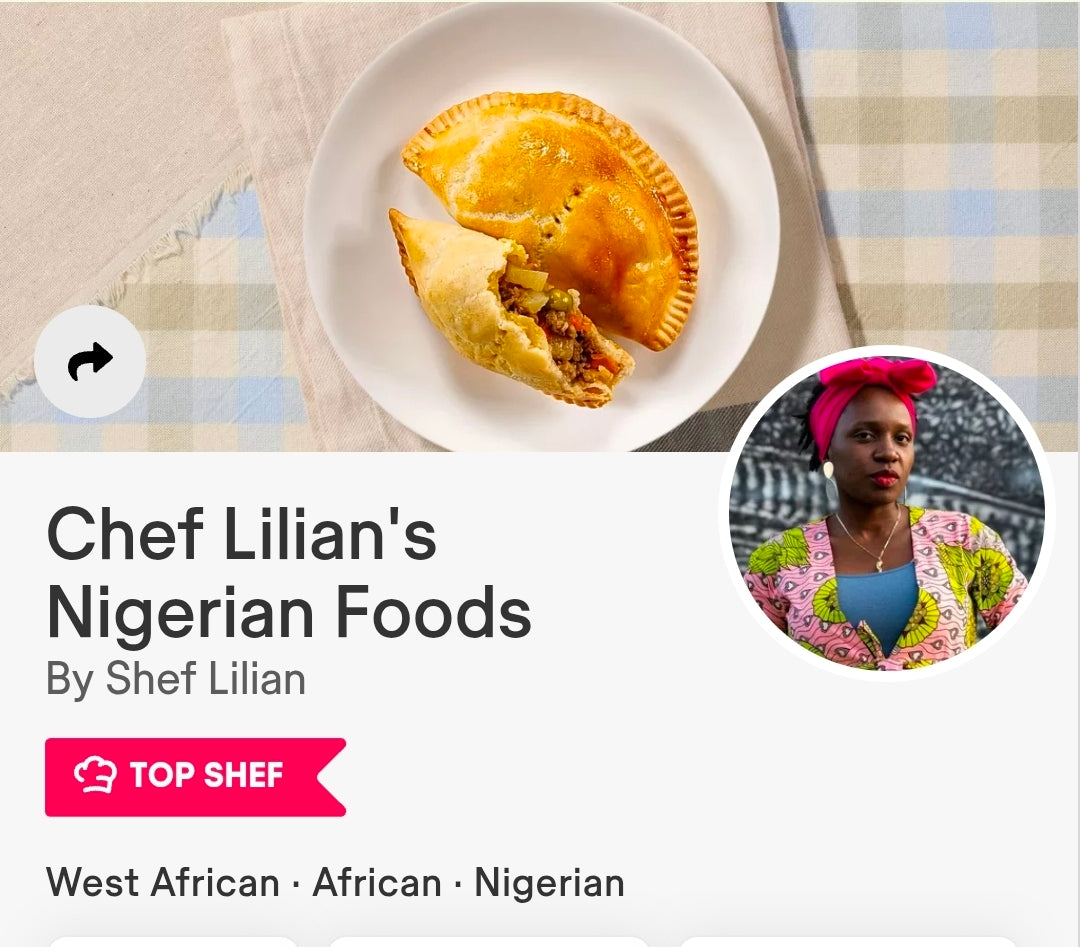This screenshot has height=947, width=1080.
Task: Open the bottom-right info card
Action: tap(849, 941)
